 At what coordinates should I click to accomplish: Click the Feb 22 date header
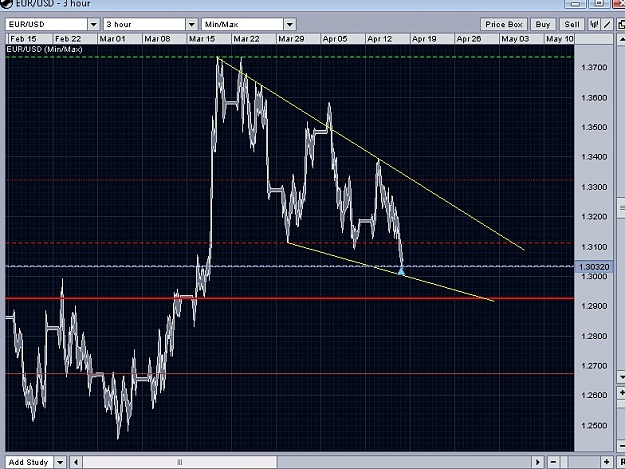(68, 39)
